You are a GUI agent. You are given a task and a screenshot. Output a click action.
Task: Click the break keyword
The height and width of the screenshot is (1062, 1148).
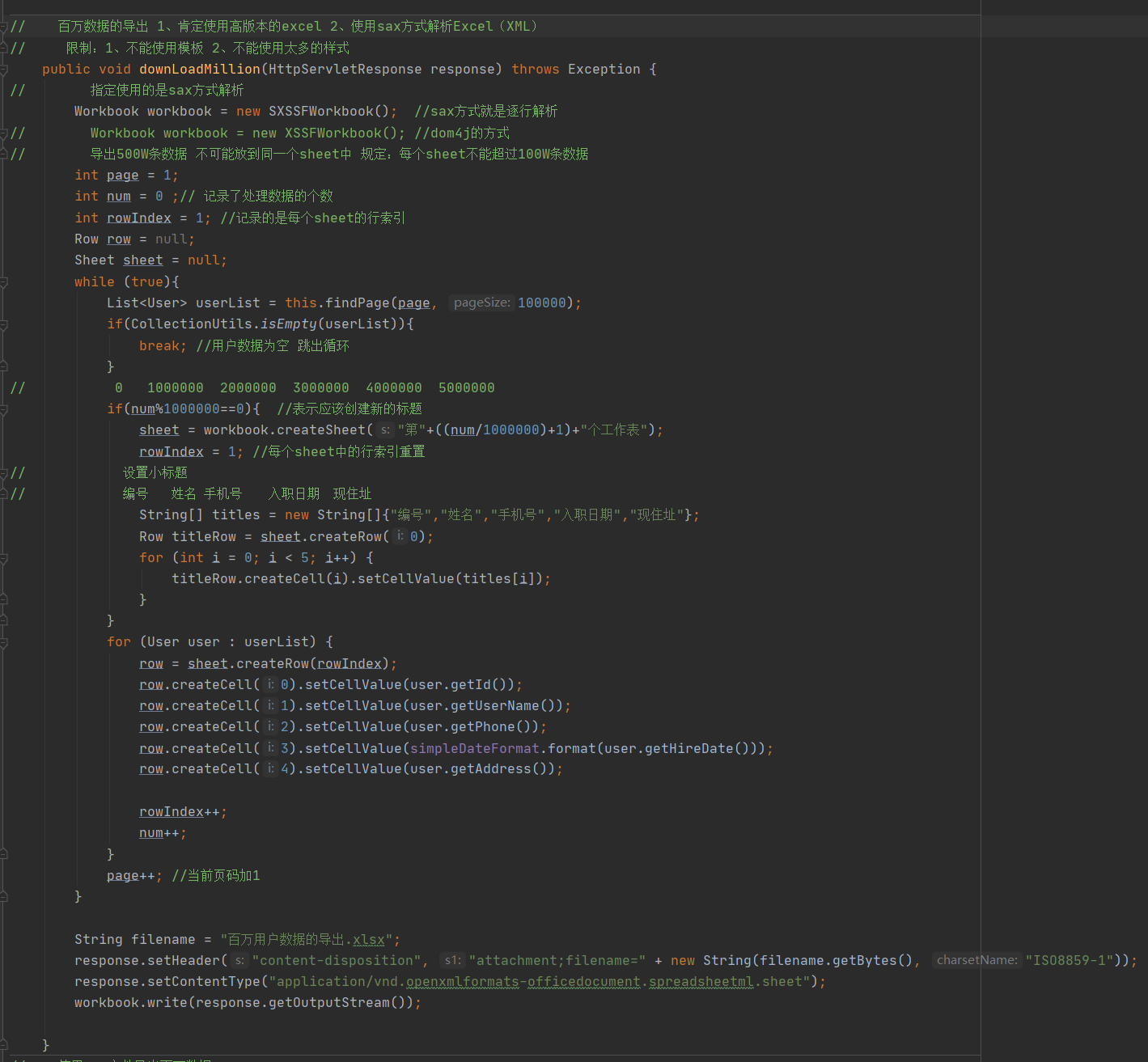coord(159,346)
